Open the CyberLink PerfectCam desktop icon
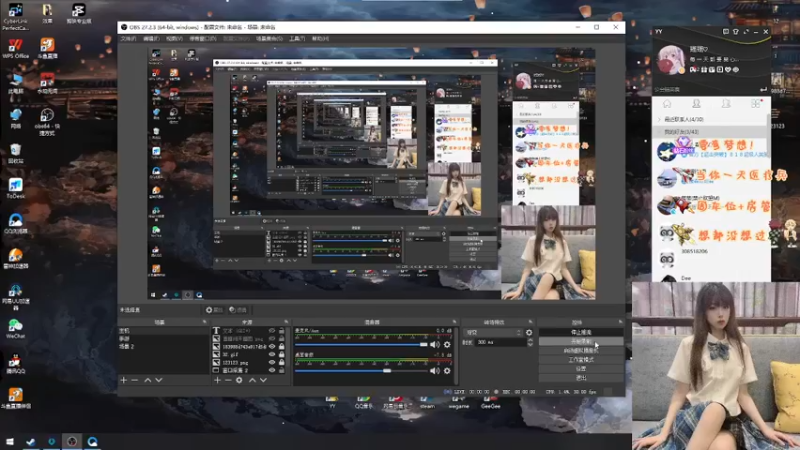800x450 pixels. click(x=15, y=16)
